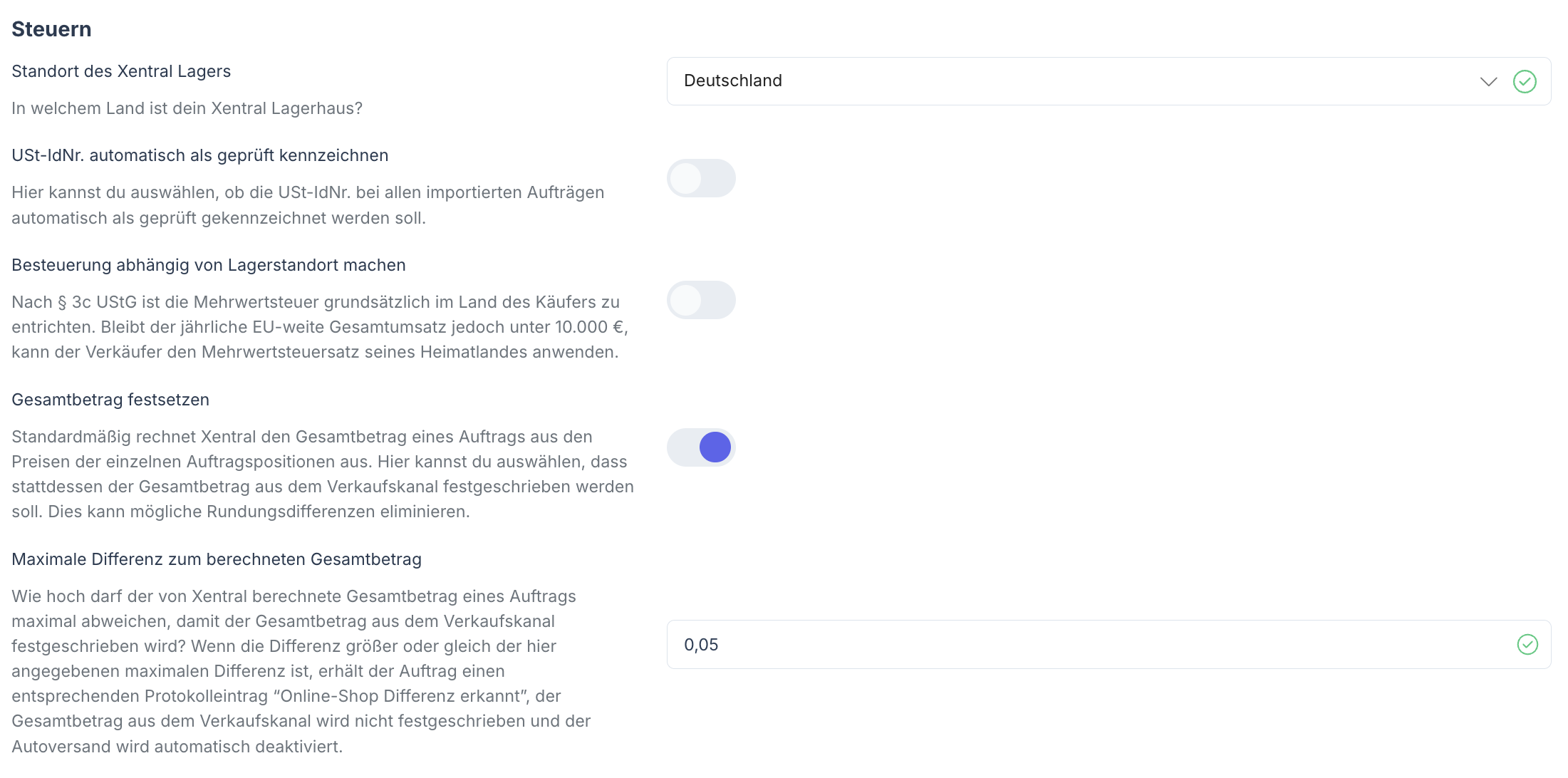This screenshot has height=778, width=1568.
Task: Click the Steuern section heading
Action: pyautogui.click(x=51, y=29)
